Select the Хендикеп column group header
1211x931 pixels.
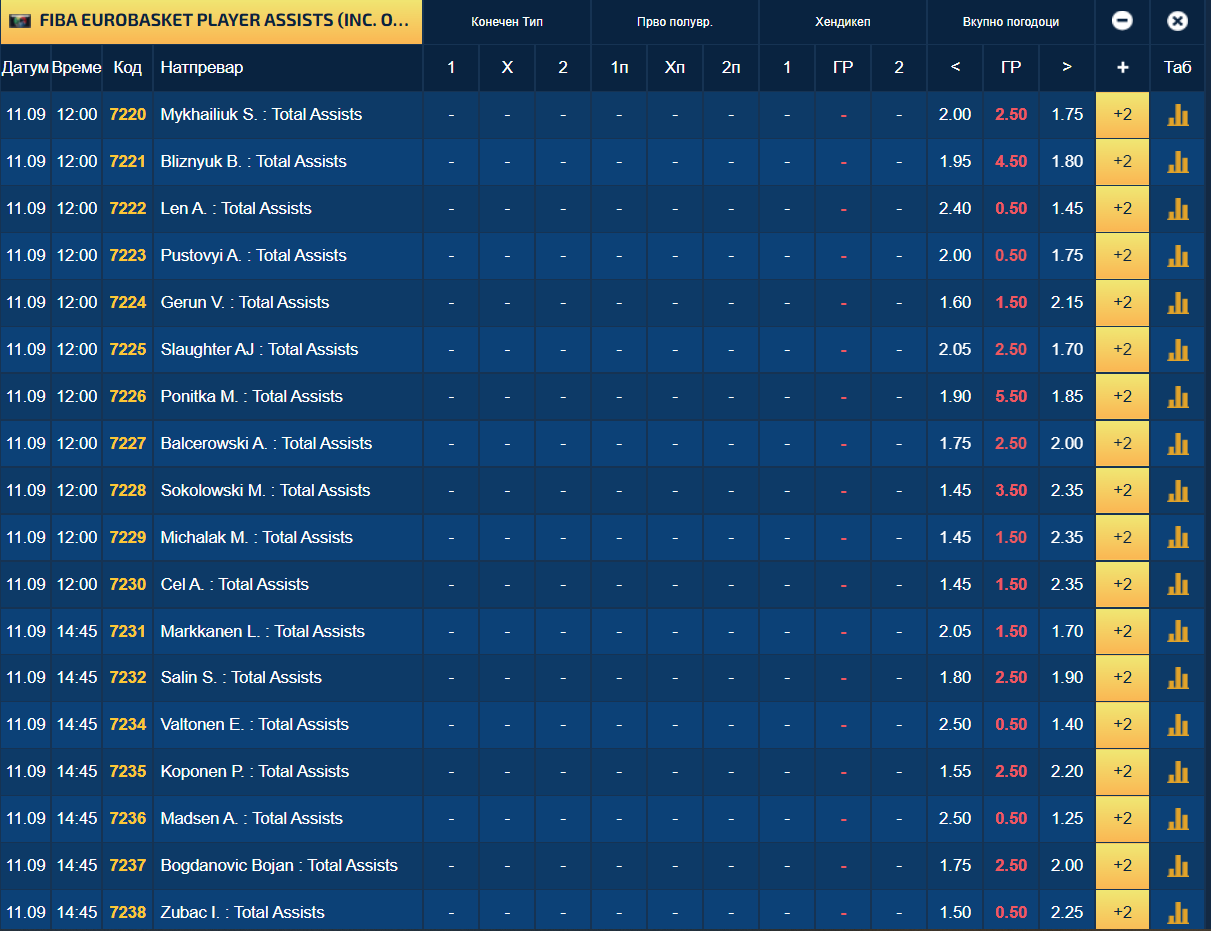843,22
